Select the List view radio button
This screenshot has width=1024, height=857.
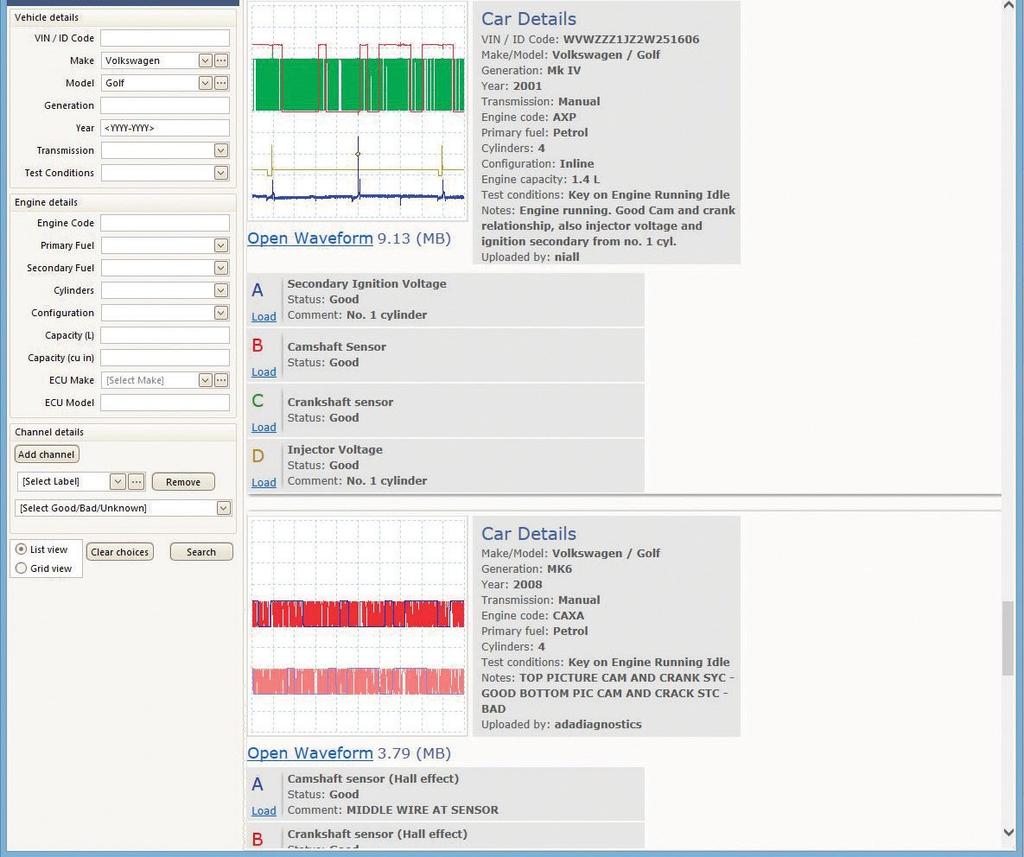(x=21, y=549)
